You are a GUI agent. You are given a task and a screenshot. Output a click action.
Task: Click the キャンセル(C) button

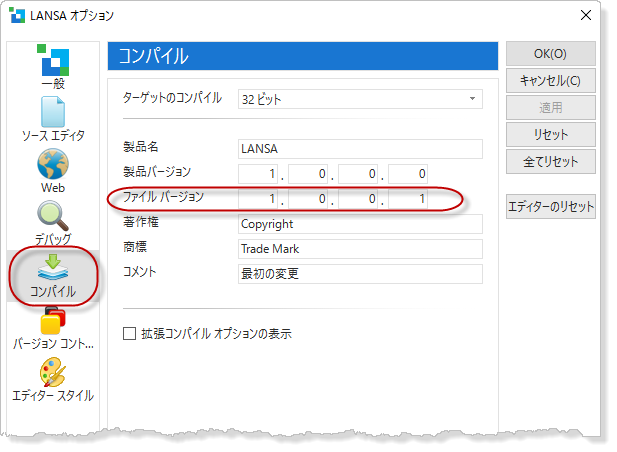point(550,81)
